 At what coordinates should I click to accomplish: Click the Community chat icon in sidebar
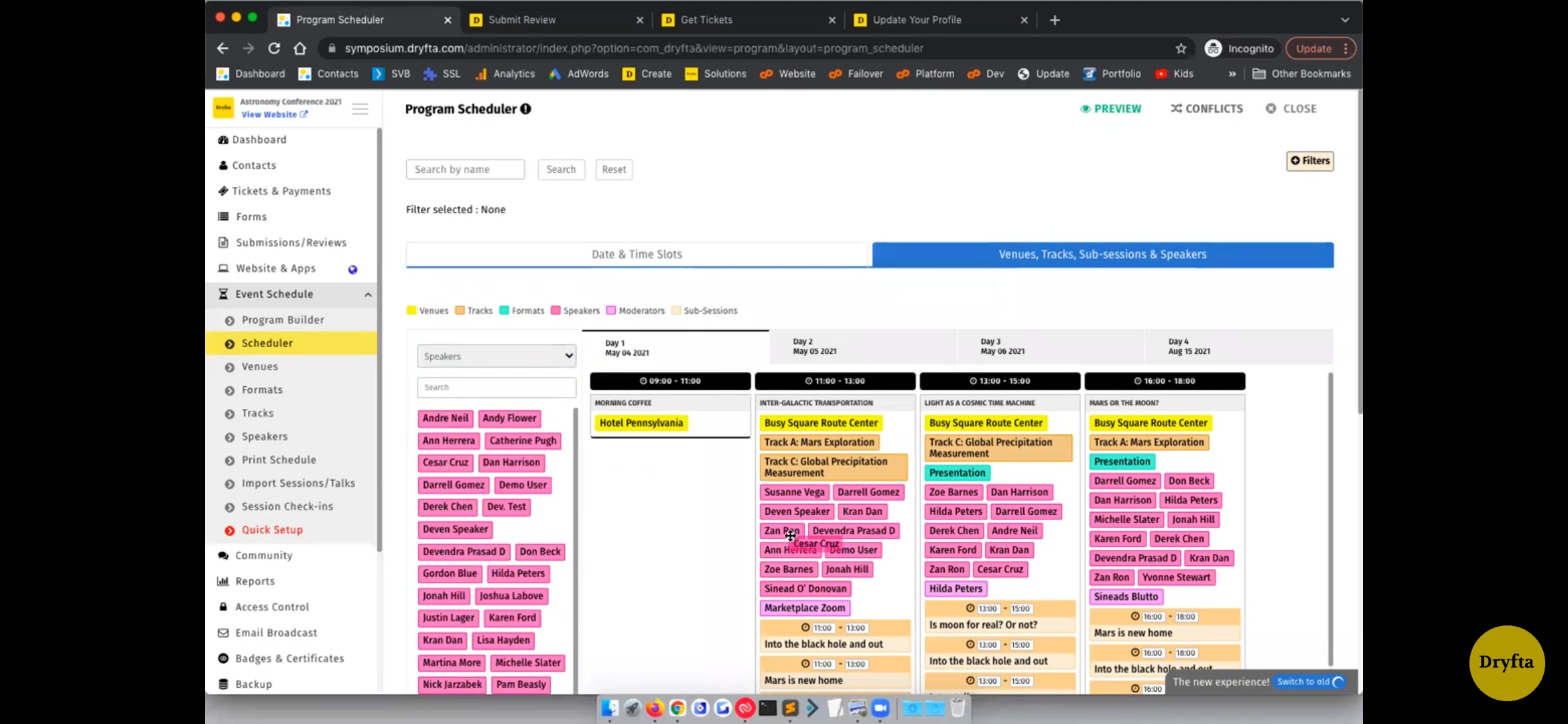(x=223, y=555)
